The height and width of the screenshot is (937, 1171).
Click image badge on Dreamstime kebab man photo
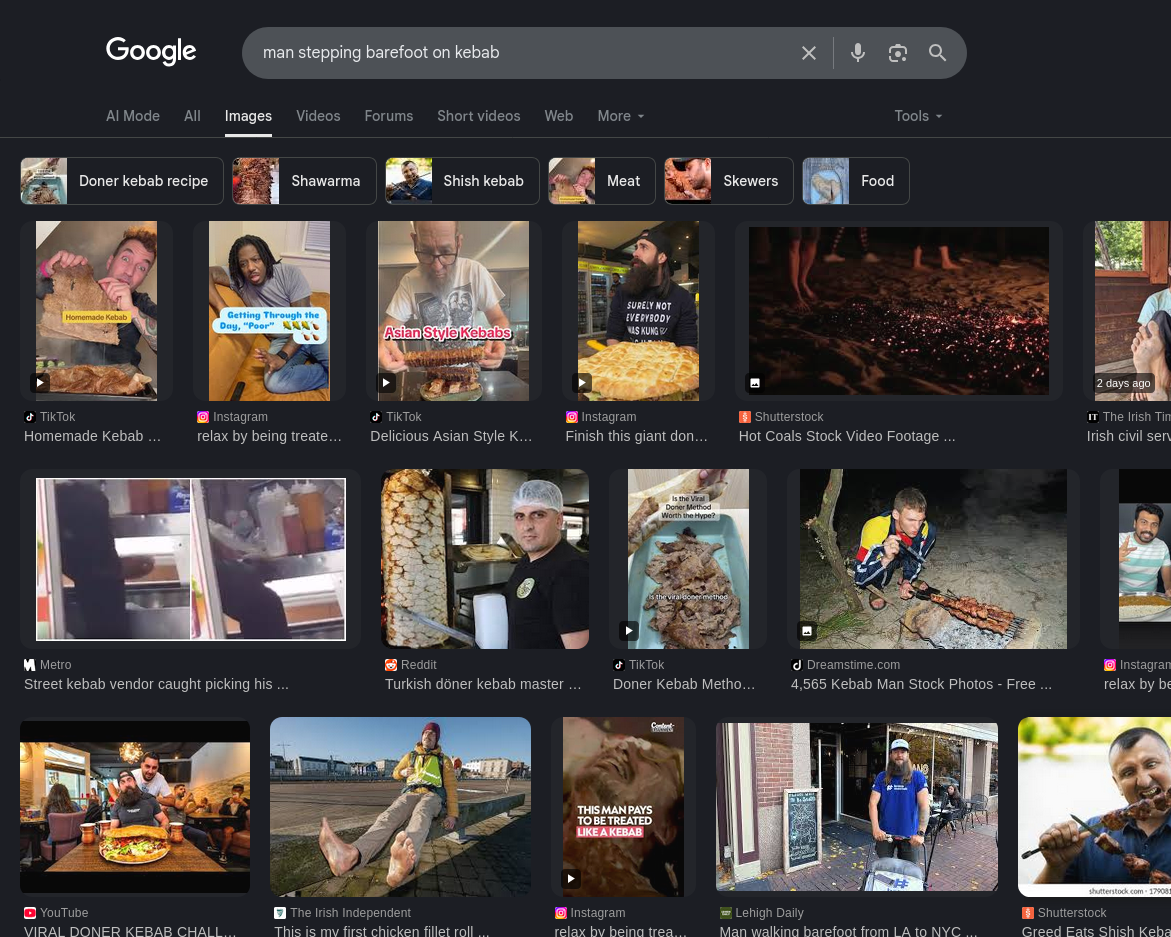click(x=807, y=631)
